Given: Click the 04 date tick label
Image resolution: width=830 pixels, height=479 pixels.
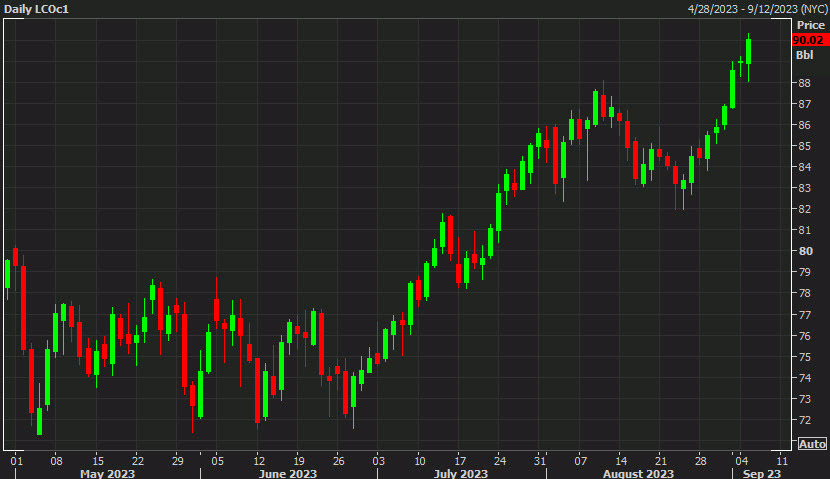Looking at the screenshot, I should pyautogui.click(x=741, y=461).
